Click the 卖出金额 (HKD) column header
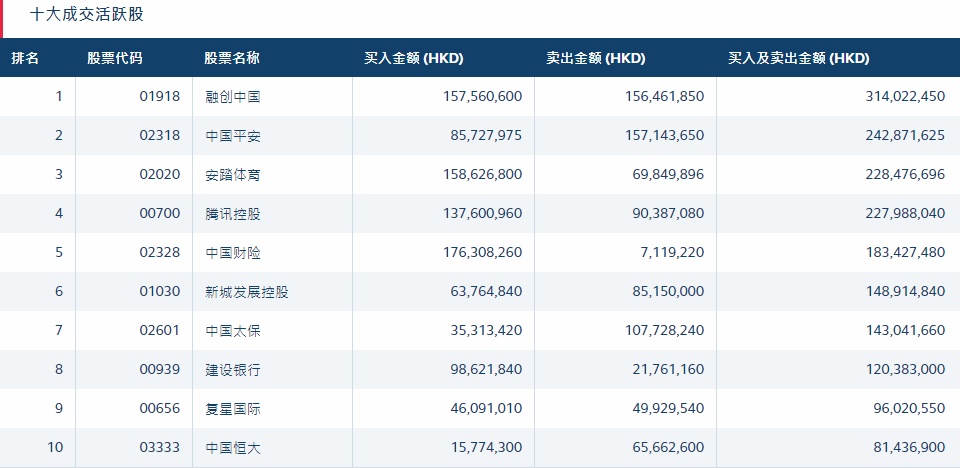The height and width of the screenshot is (468, 960). coord(596,58)
